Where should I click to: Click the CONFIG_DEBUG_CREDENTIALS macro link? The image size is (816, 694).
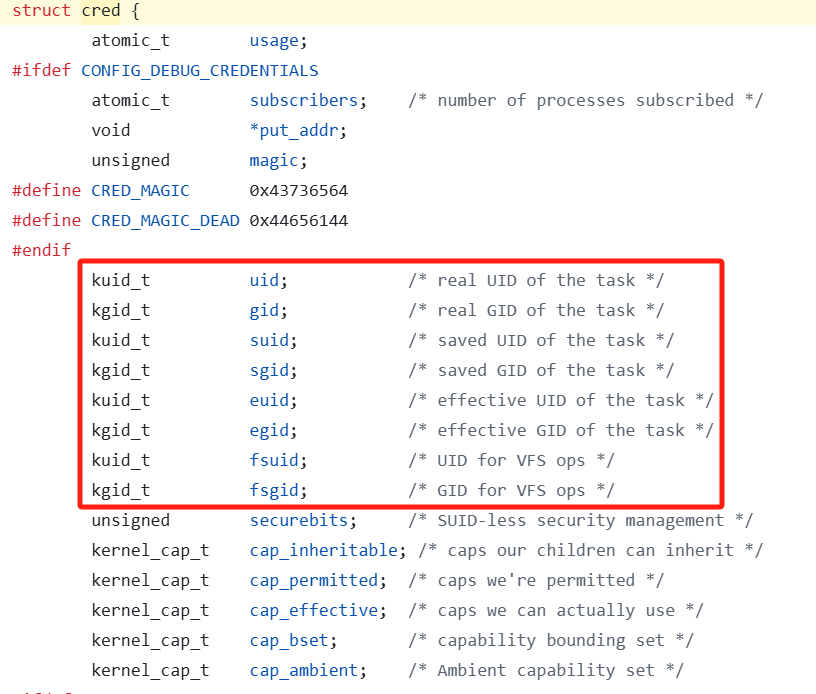pyautogui.click(x=199, y=70)
